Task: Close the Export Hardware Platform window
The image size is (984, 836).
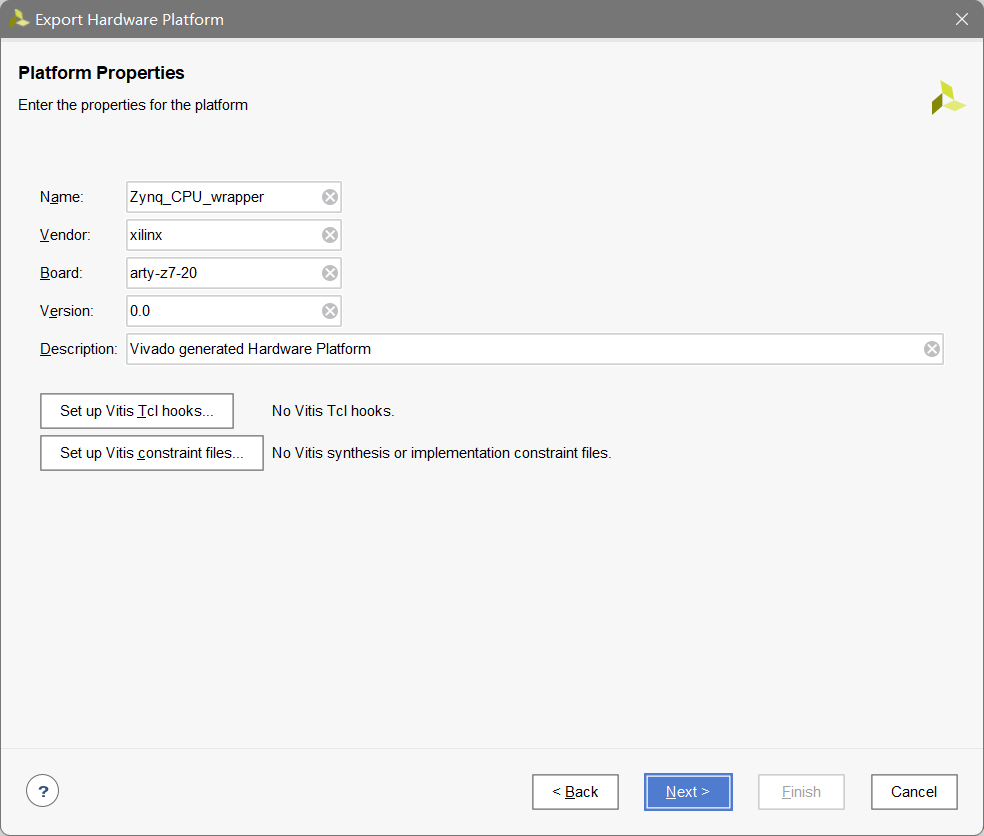Action: (x=961, y=18)
